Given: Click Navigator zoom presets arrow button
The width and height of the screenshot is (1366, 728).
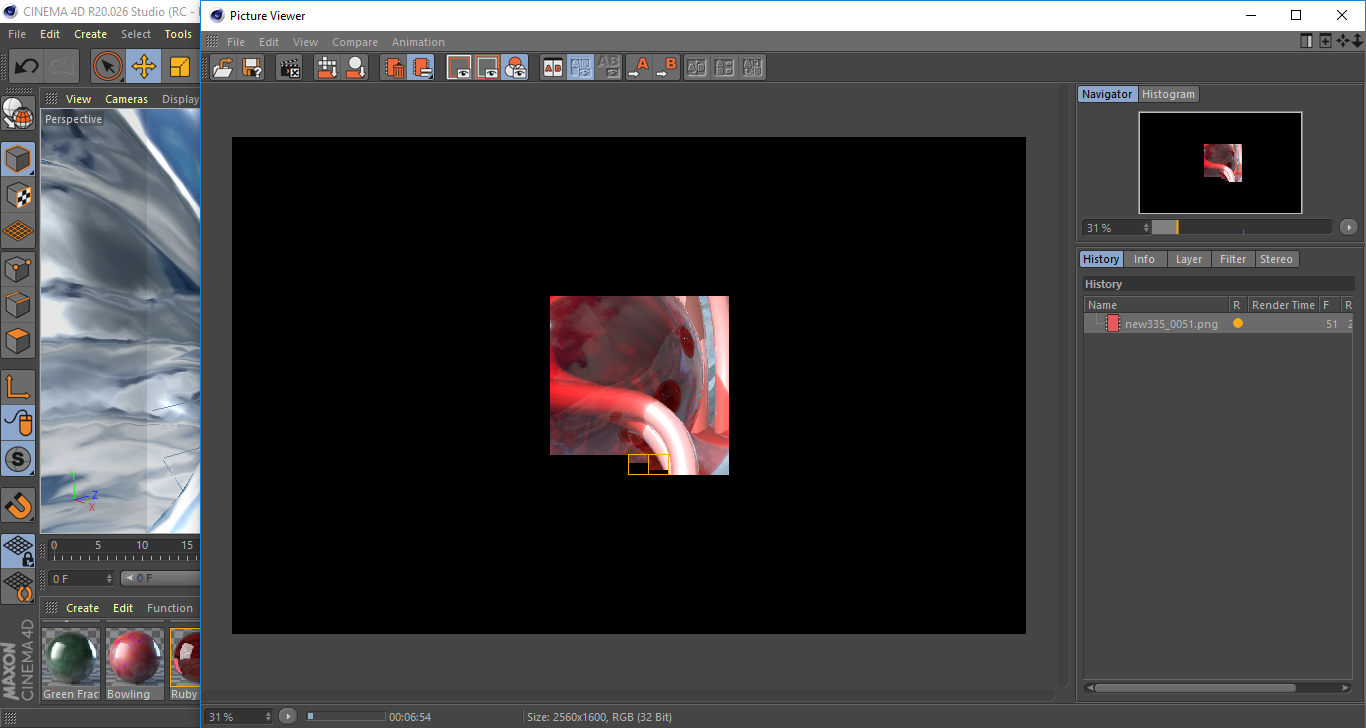Looking at the screenshot, I should point(1348,227).
